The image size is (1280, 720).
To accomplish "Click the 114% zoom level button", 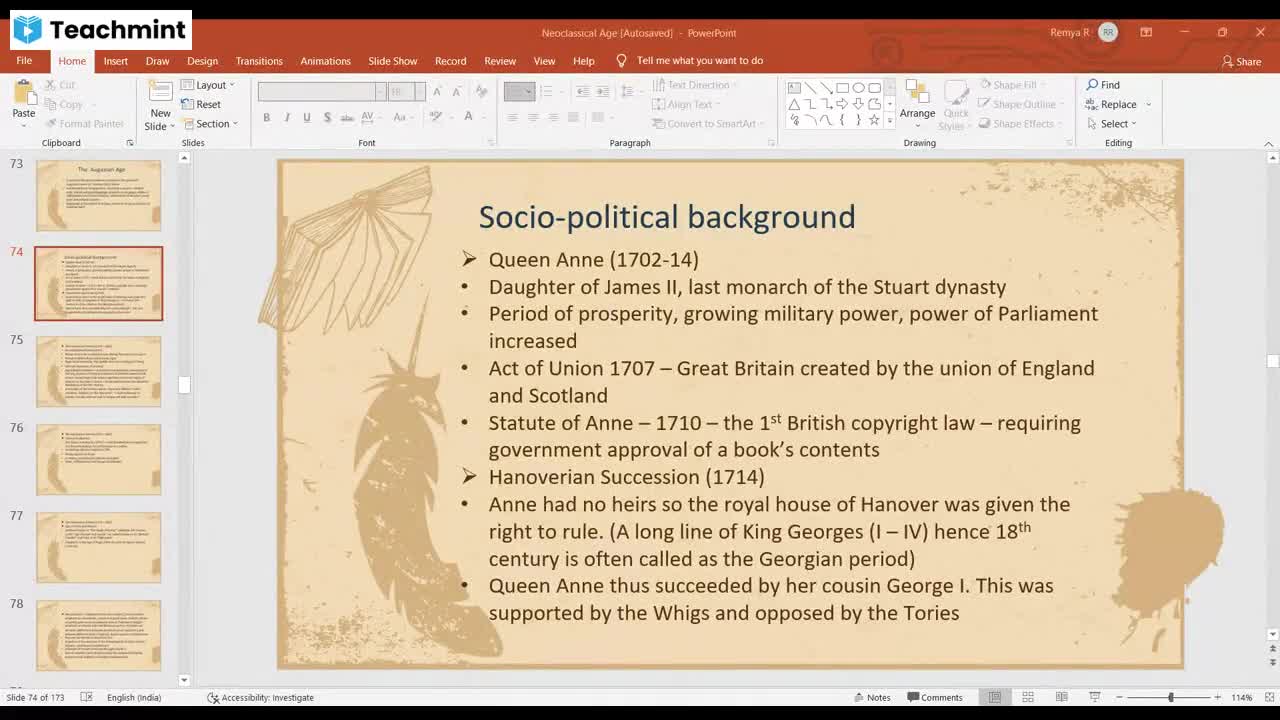I will coord(1242,697).
